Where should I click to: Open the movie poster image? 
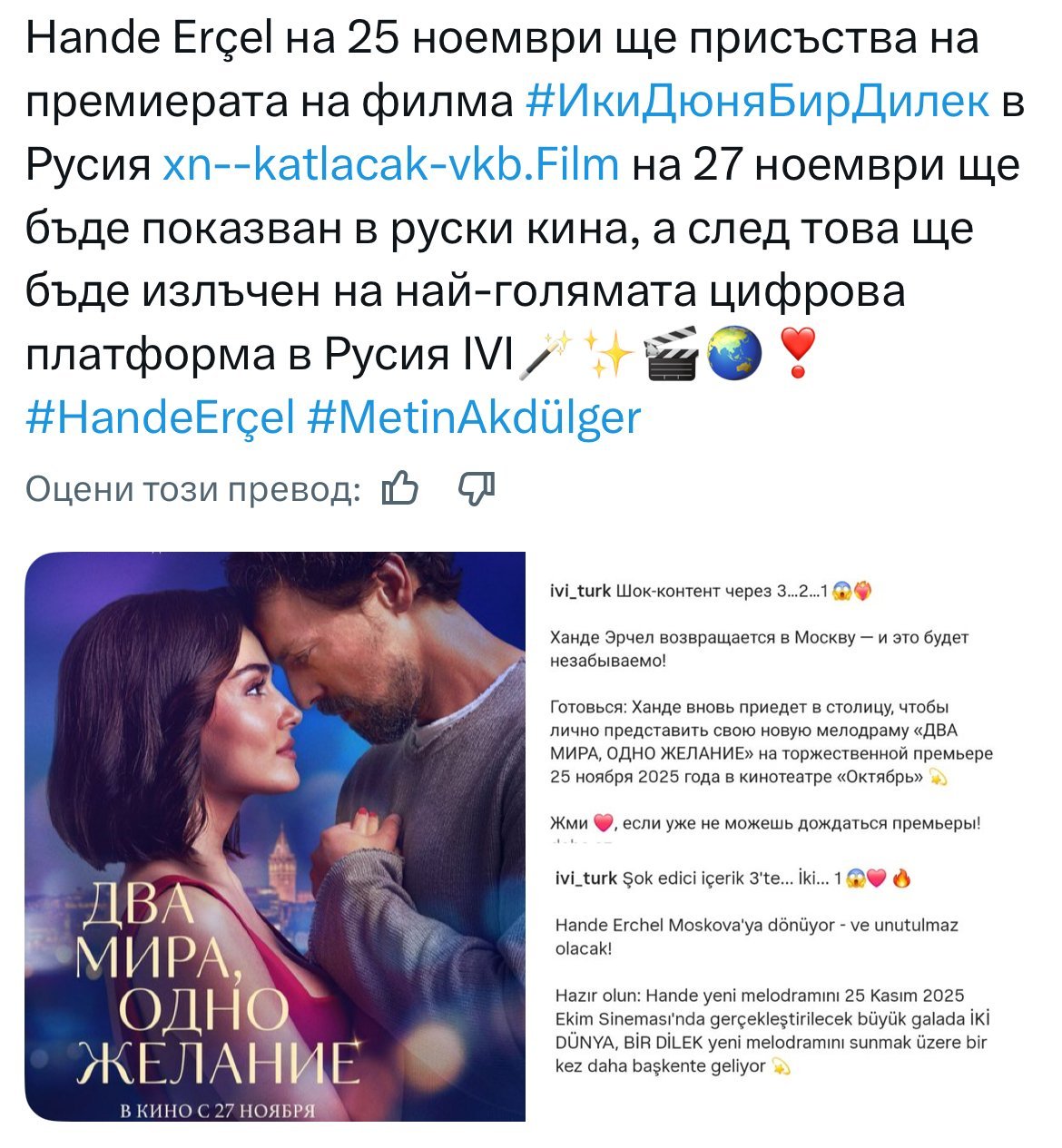[275, 836]
